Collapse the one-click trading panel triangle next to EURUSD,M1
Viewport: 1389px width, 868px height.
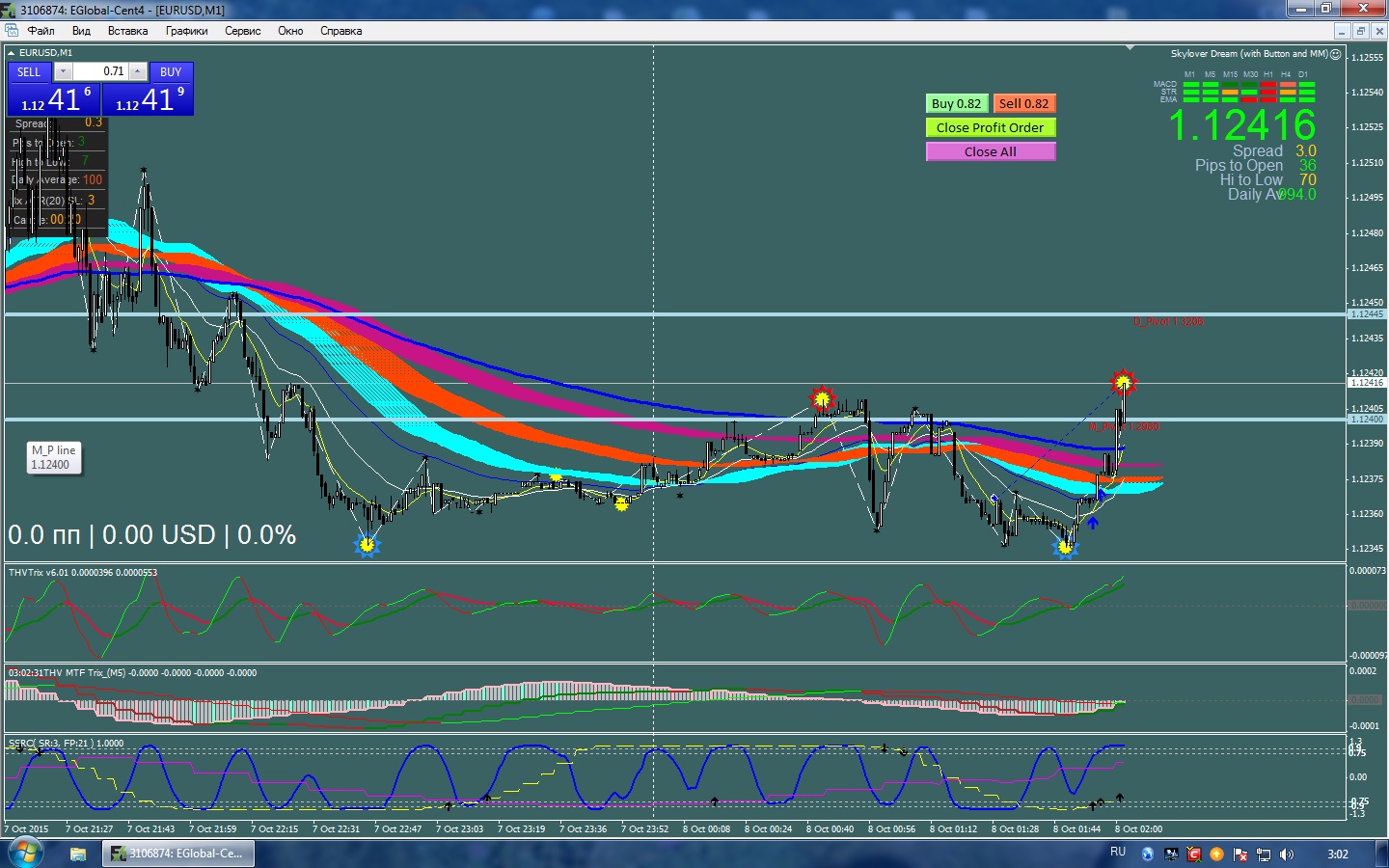[11, 53]
